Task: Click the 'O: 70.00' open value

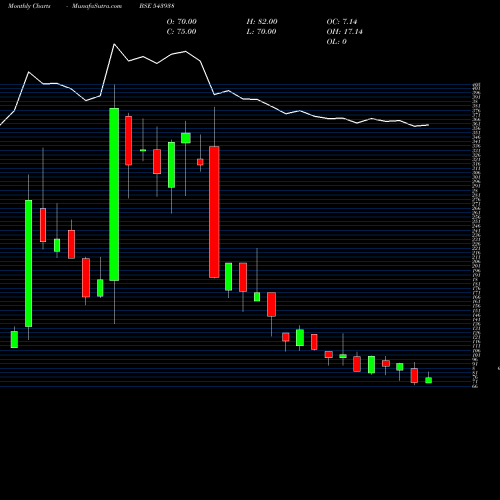Action: pos(182,22)
